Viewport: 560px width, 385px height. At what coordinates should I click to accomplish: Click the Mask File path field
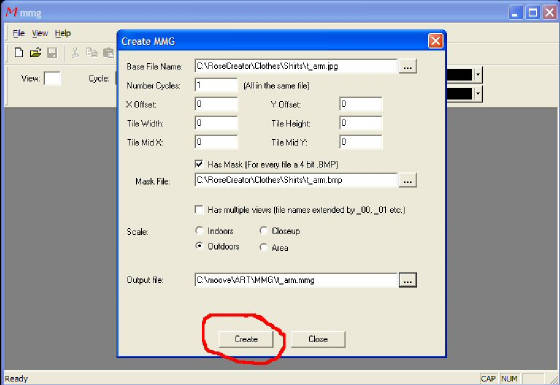coord(296,180)
